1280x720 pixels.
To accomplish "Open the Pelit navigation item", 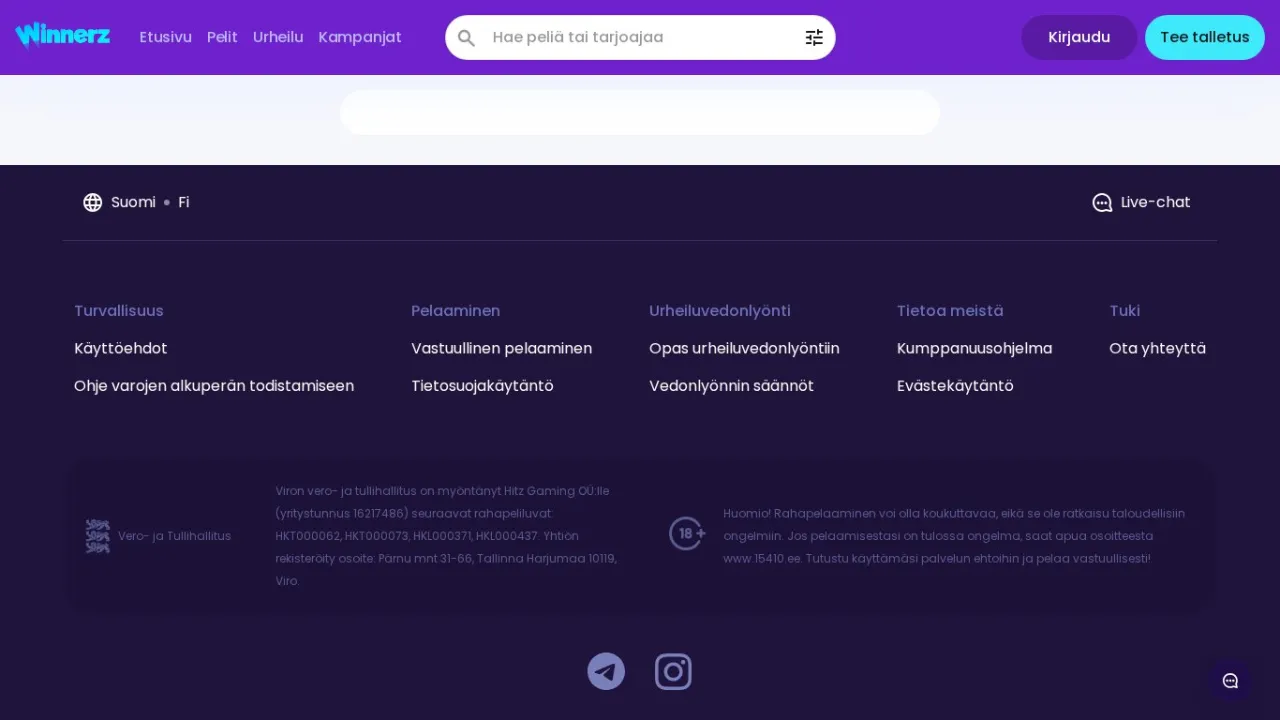I will (x=222, y=37).
